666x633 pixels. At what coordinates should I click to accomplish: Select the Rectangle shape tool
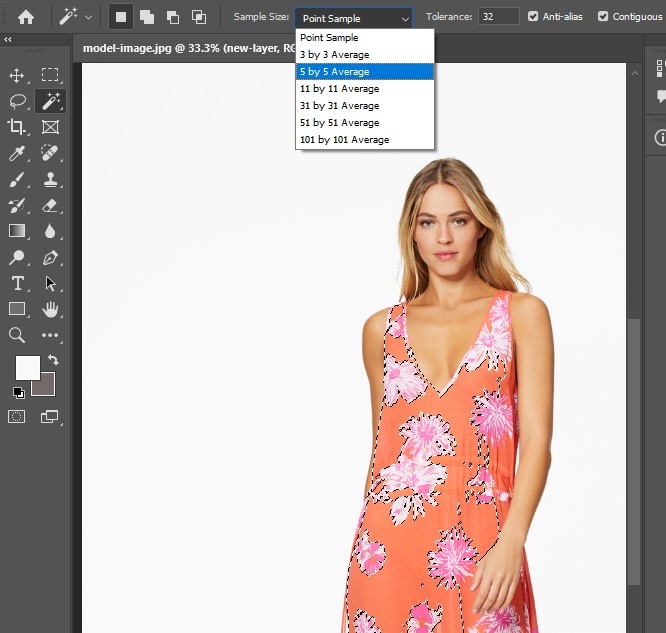click(17, 309)
